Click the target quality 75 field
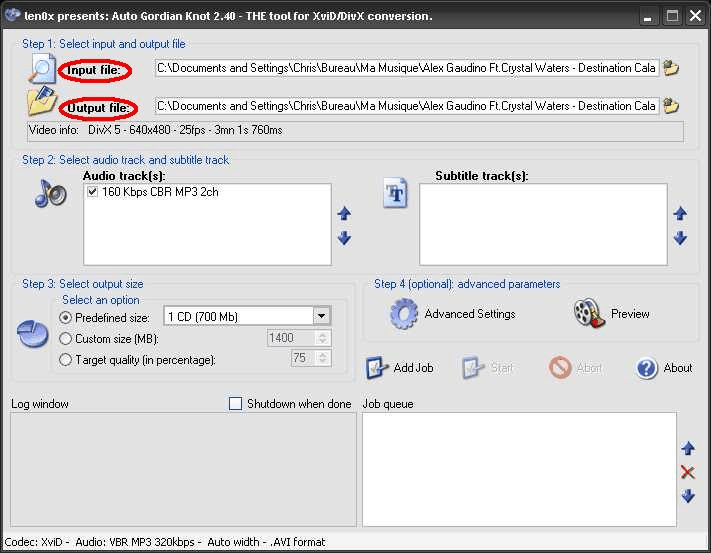The width and height of the screenshot is (711, 553). click(303, 358)
